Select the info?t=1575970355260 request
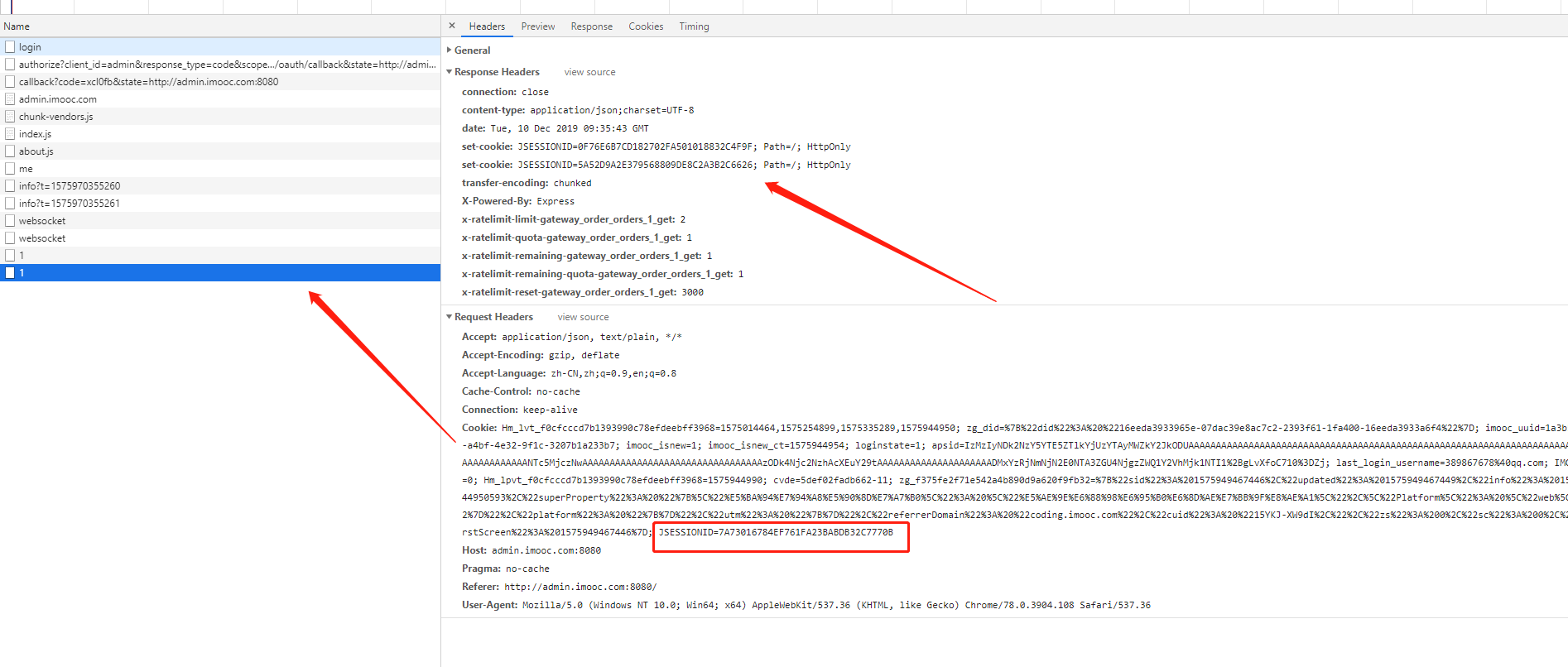 click(220, 186)
